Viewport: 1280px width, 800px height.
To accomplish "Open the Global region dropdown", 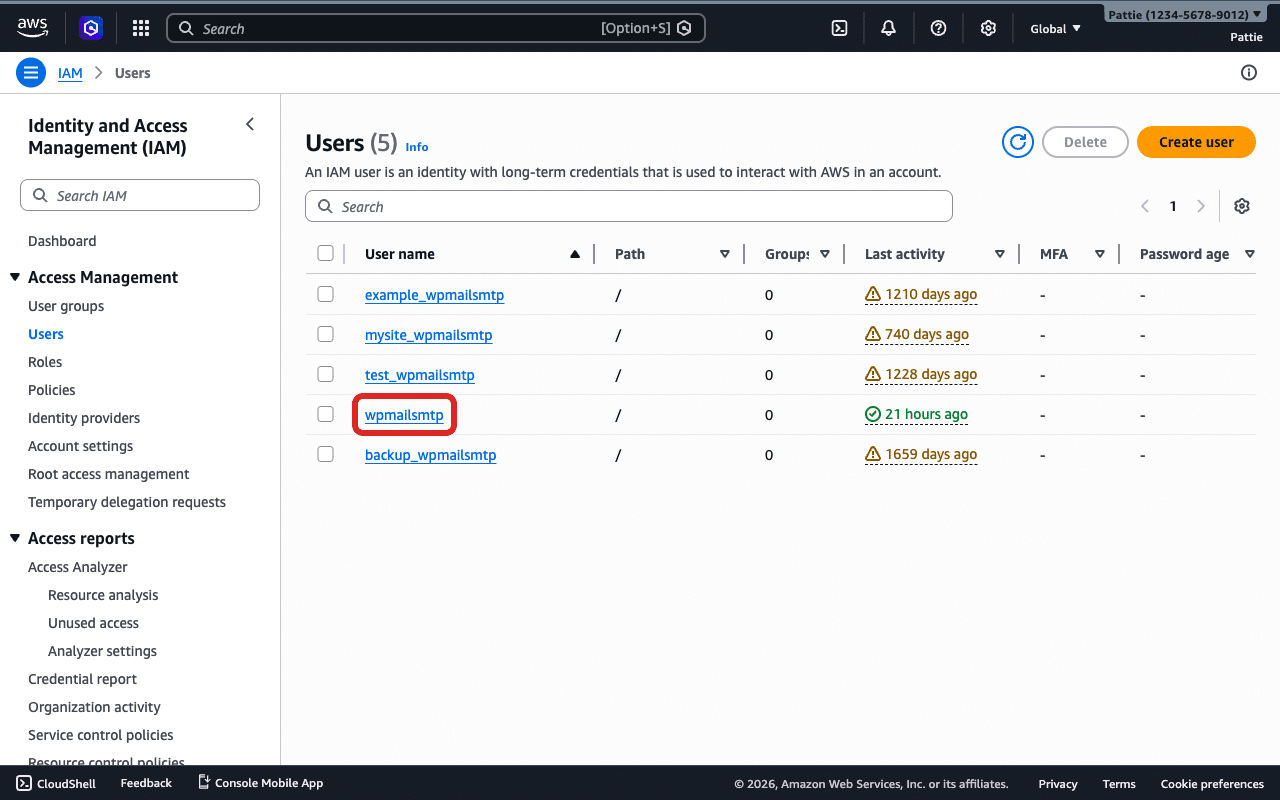I will pyautogui.click(x=1056, y=29).
